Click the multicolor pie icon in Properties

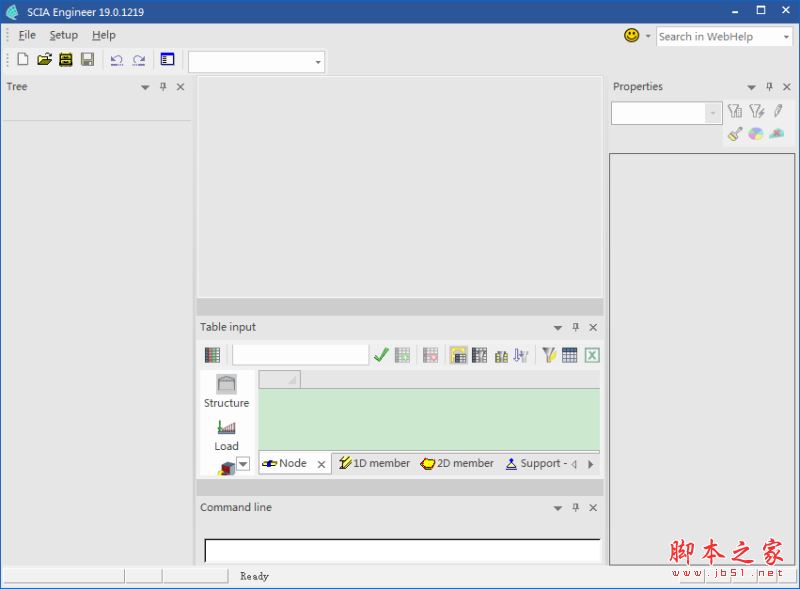click(756, 134)
